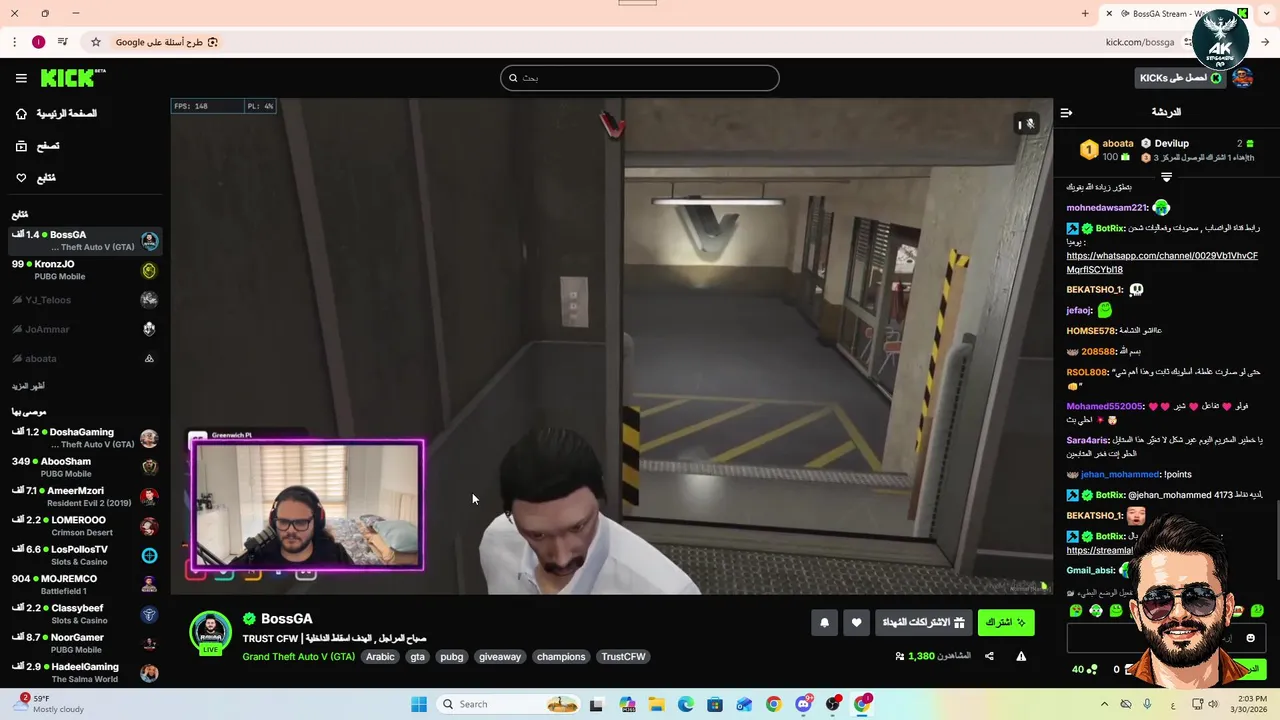Open the Kick hamburger menu
The image size is (1280, 720).
[x=21, y=78]
